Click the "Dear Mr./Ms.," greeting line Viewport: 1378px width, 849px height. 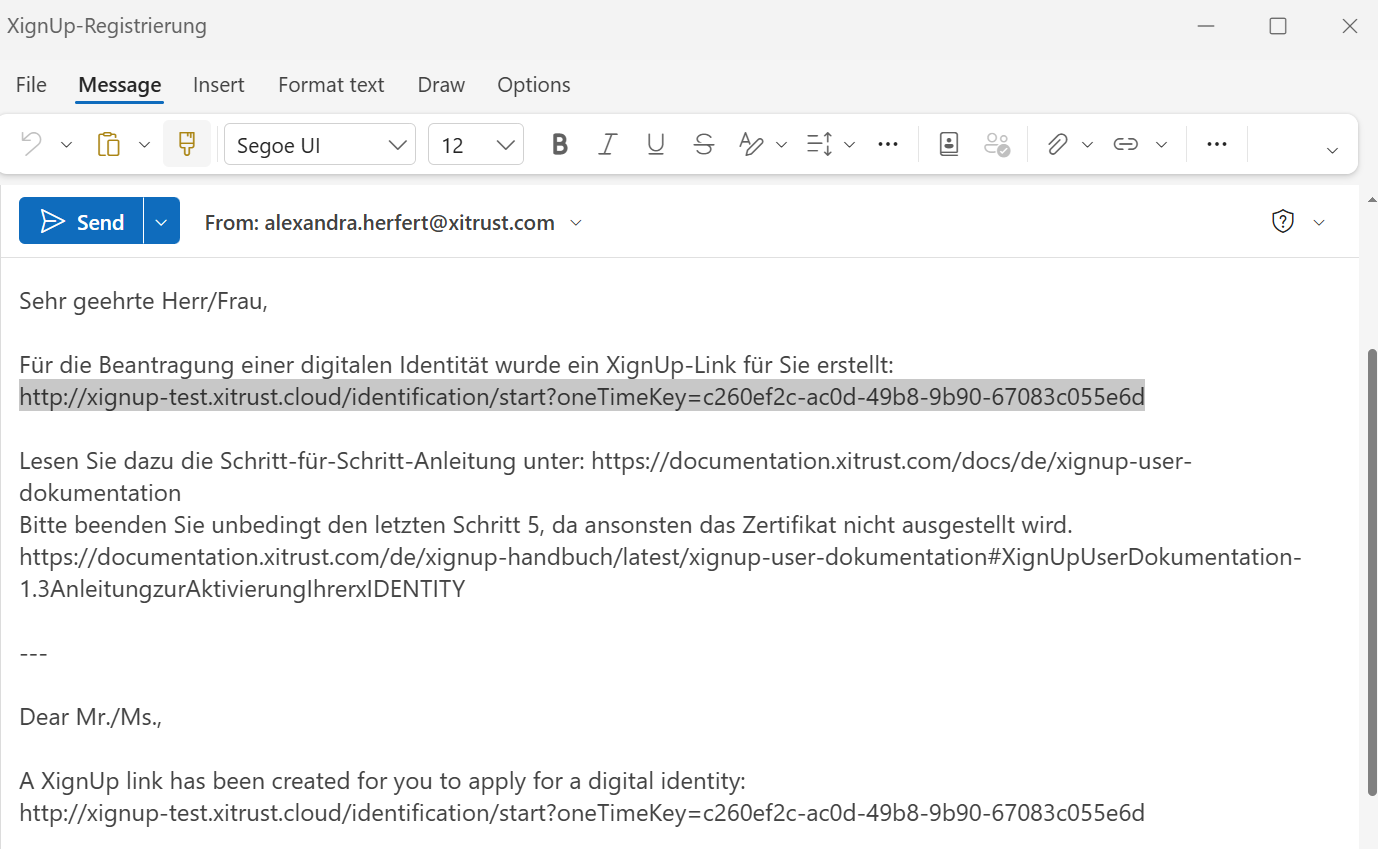pyautogui.click(x=90, y=717)
